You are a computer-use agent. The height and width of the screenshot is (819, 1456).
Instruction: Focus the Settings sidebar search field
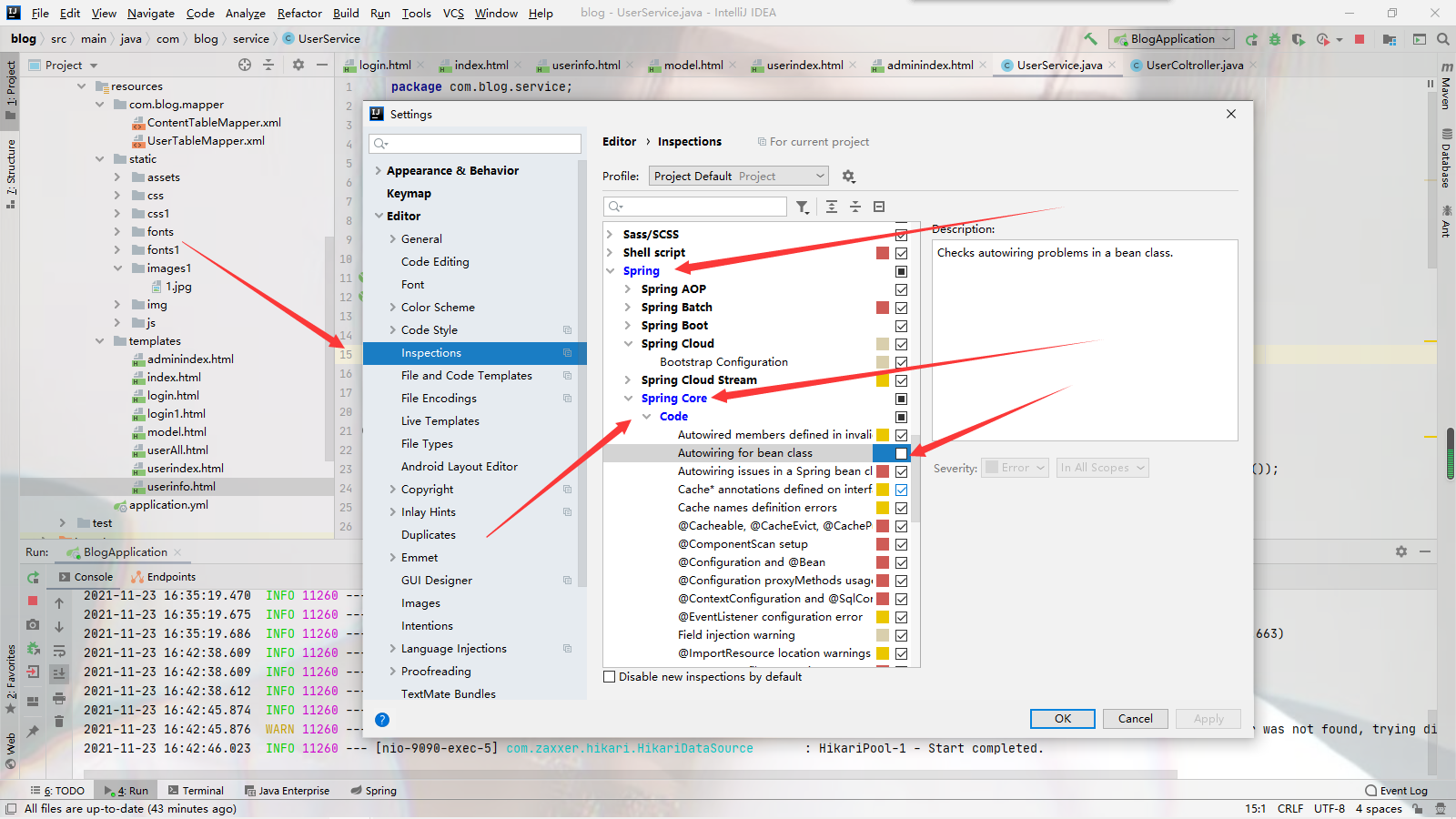coord(475,144)
